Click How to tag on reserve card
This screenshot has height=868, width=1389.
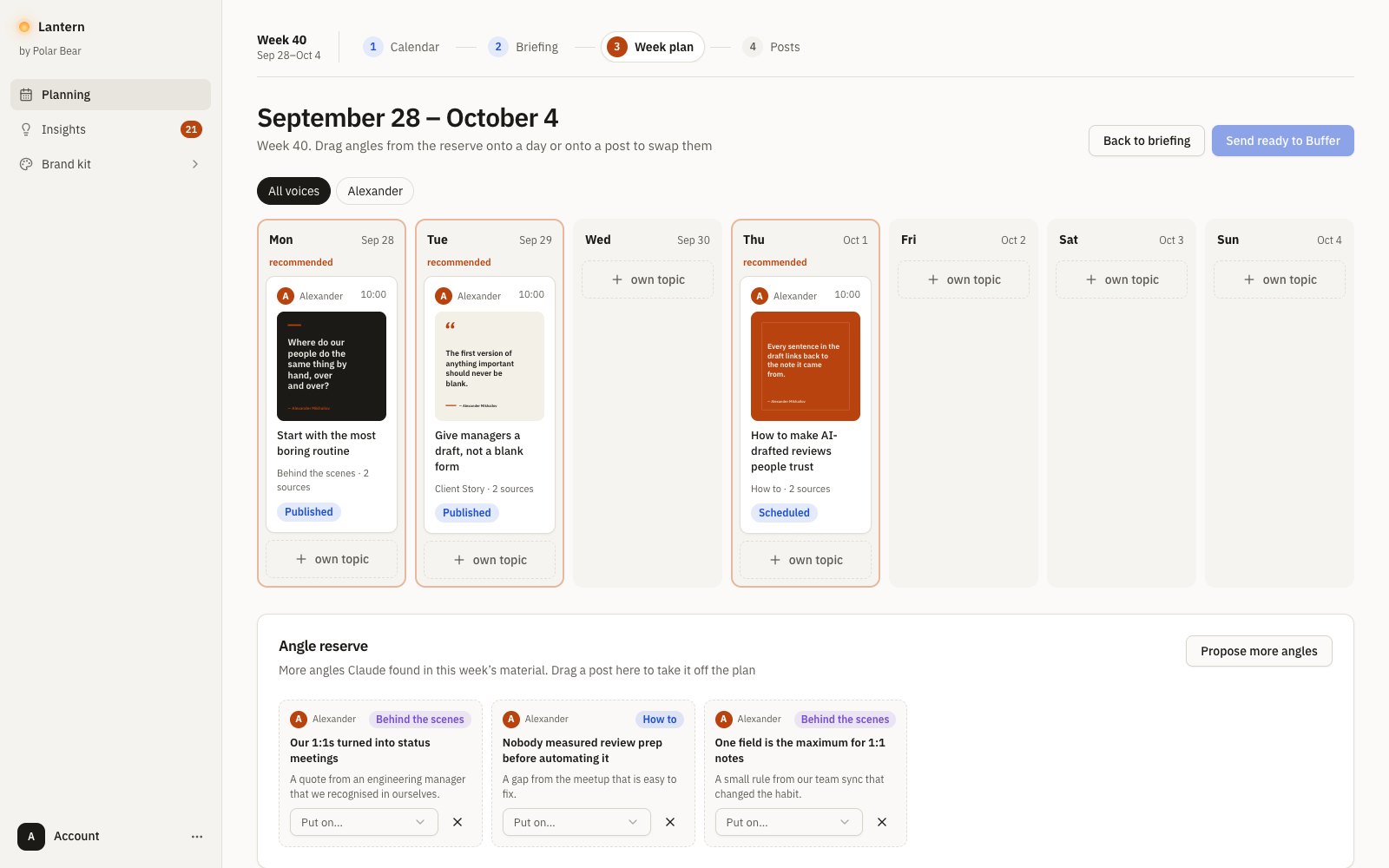pos(660,720)
